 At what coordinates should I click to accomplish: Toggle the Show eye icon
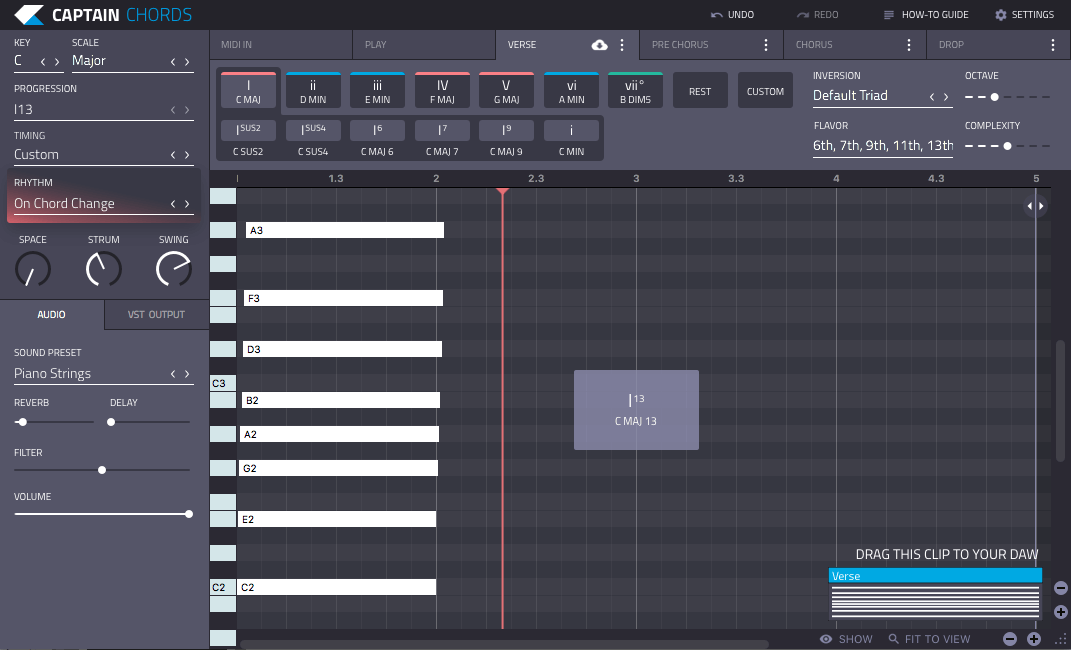pyautogui.click(x=826, y=639)
